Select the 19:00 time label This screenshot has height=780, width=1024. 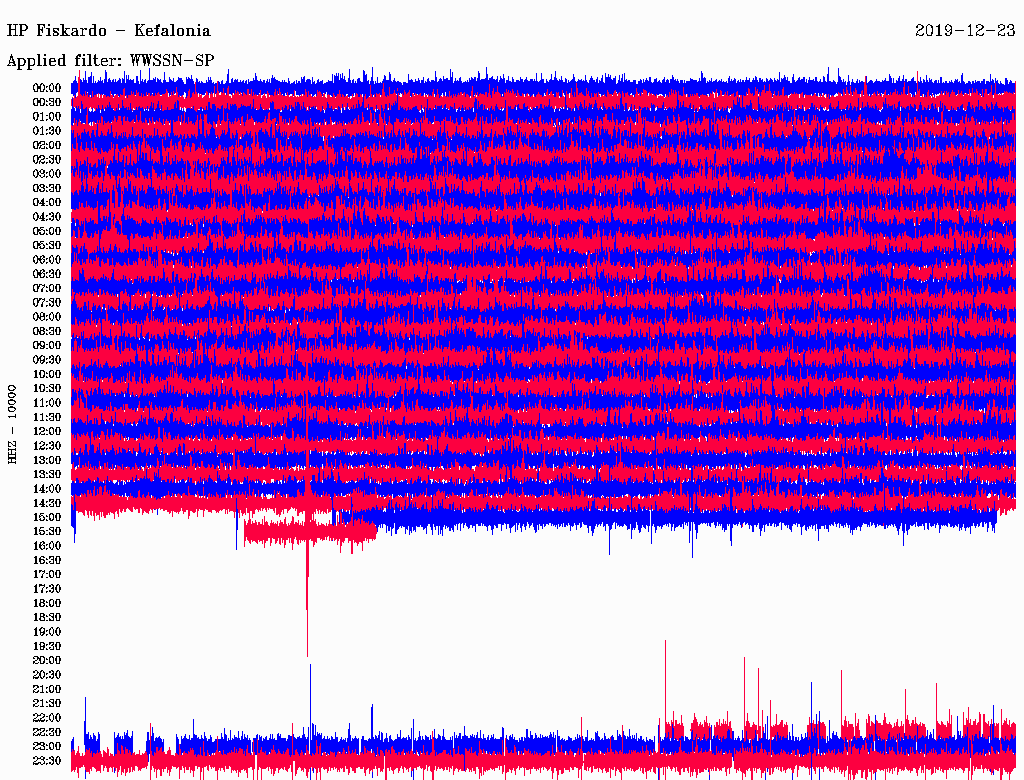(47, 632)
